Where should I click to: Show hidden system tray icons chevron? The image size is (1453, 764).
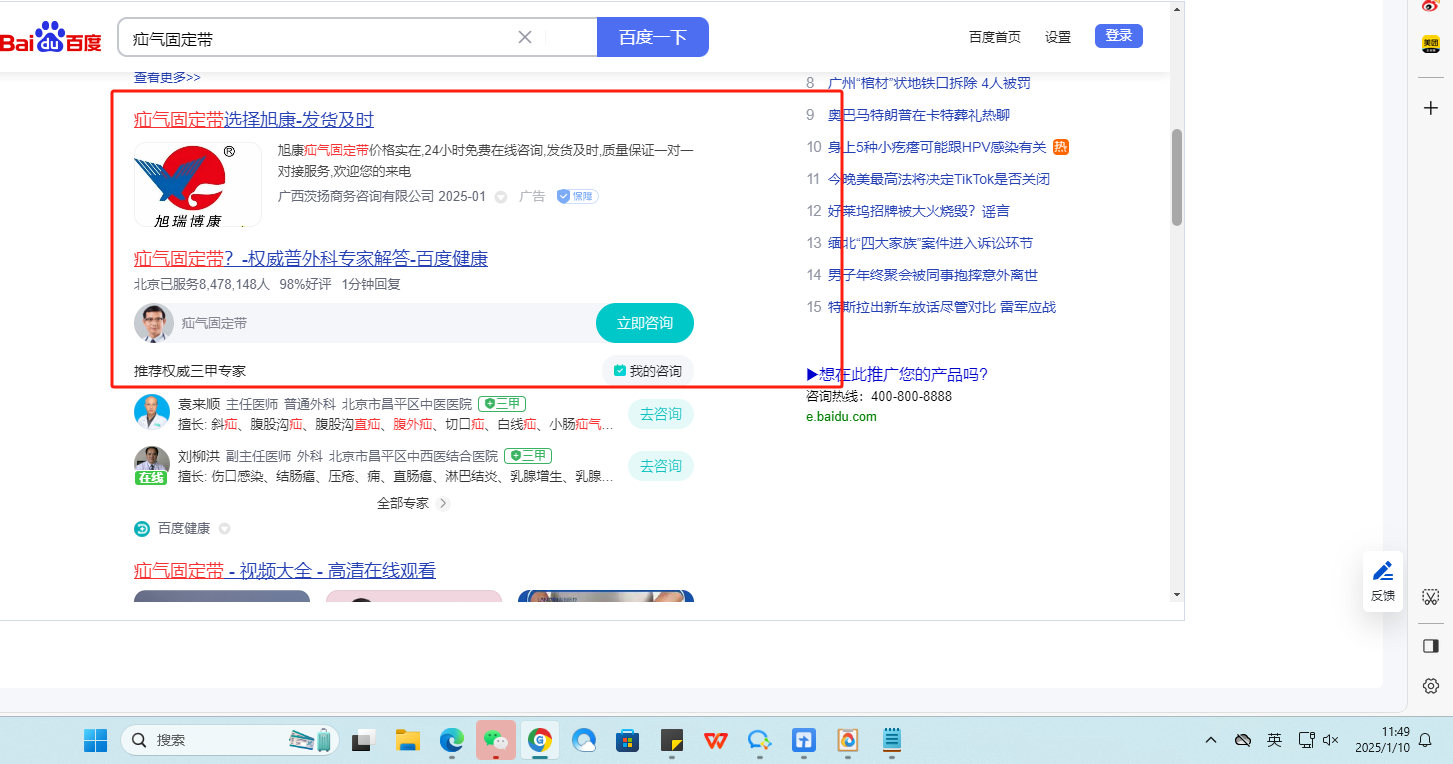click(1211, 740)
